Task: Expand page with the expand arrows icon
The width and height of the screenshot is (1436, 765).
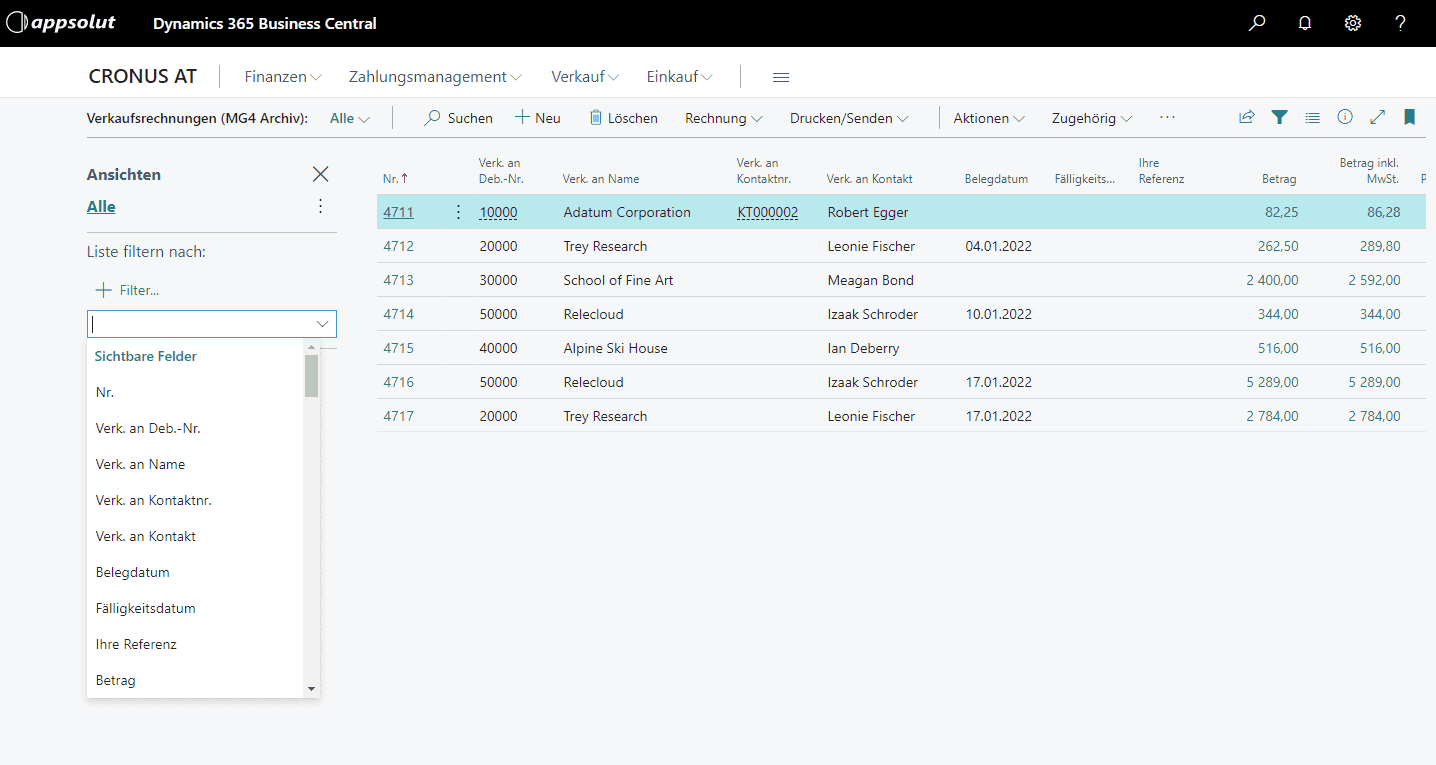Action: click(x=1377, y=117)
